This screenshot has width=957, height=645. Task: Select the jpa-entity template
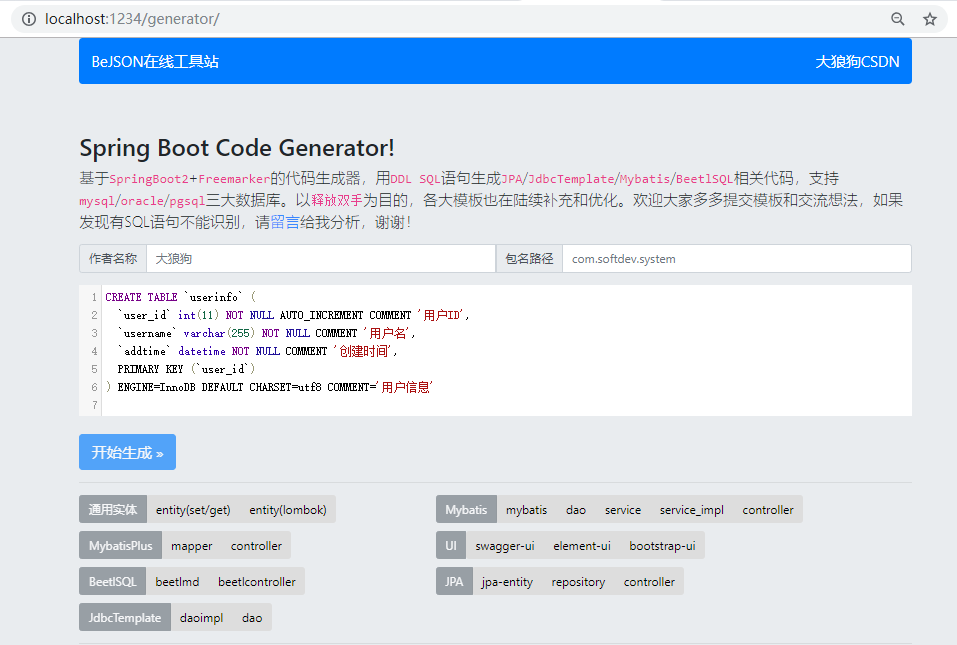tap(507, 582)
